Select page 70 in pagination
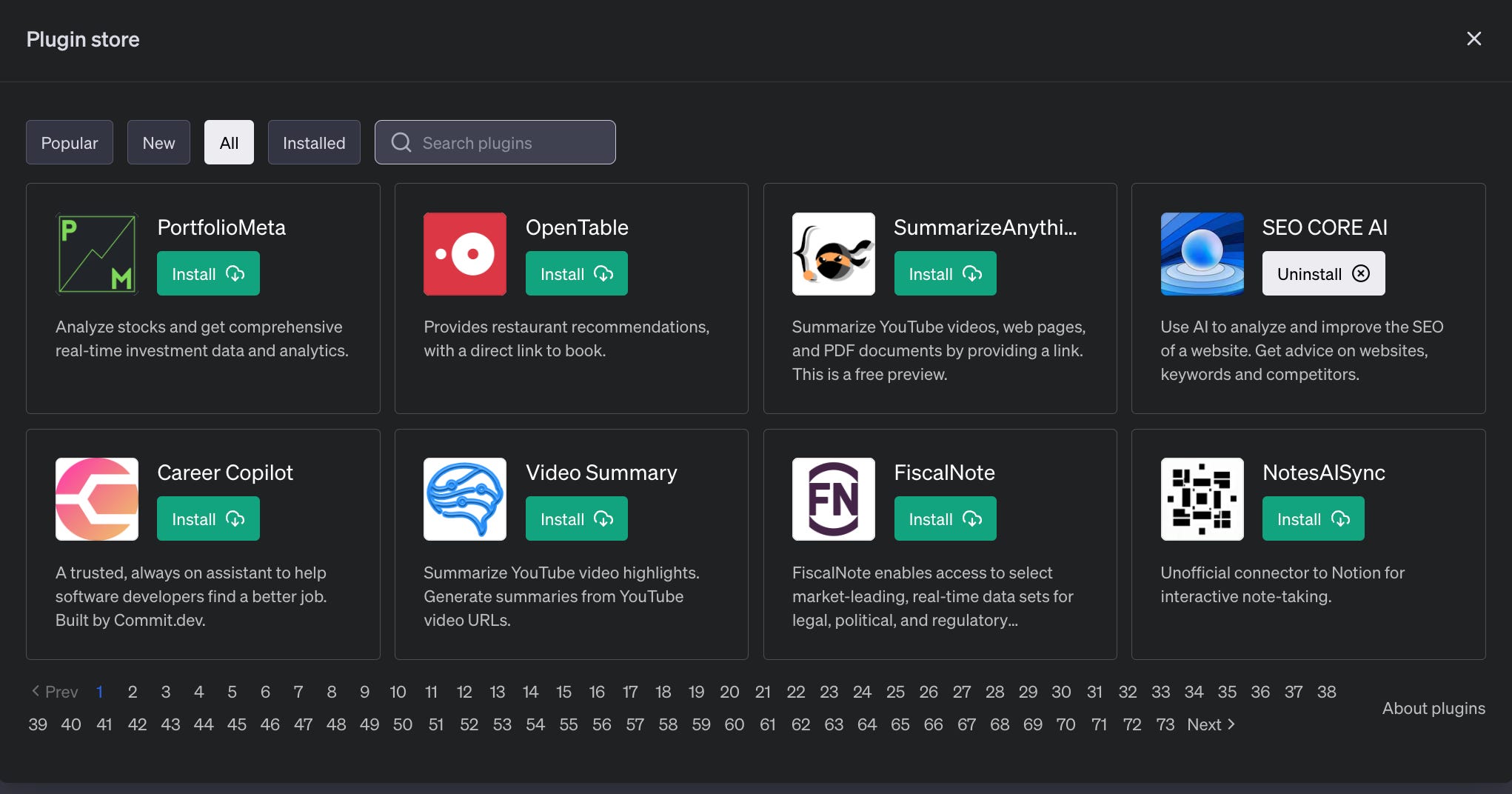 [x=1066, y=724]
